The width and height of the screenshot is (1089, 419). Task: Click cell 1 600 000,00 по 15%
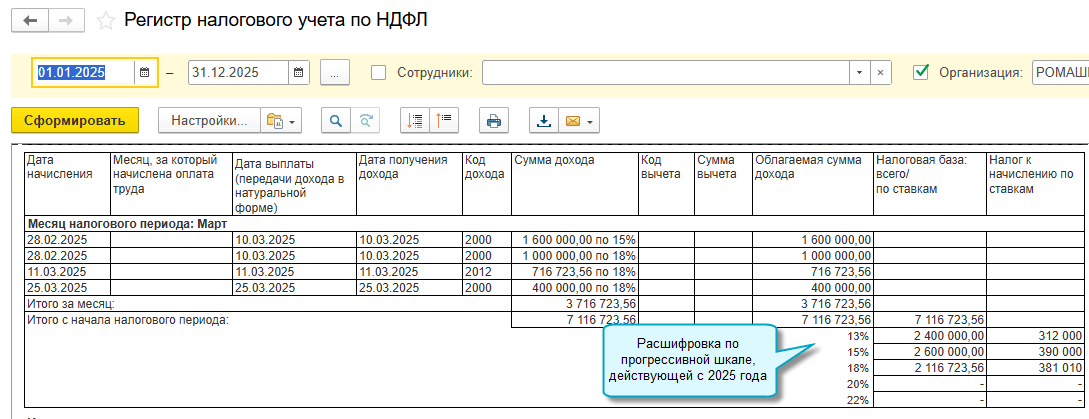click(x=574, y=240)
